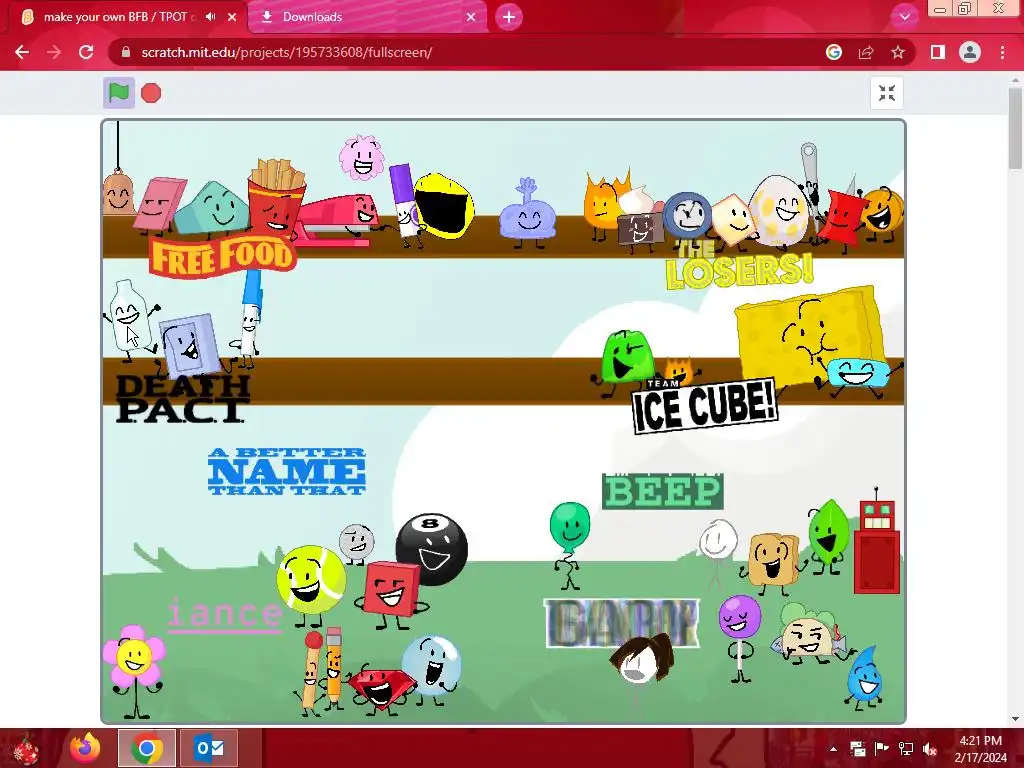Open Firefox from the taskbar
This screenshot has height=768, width=1024.
click(x=86, y=748)
